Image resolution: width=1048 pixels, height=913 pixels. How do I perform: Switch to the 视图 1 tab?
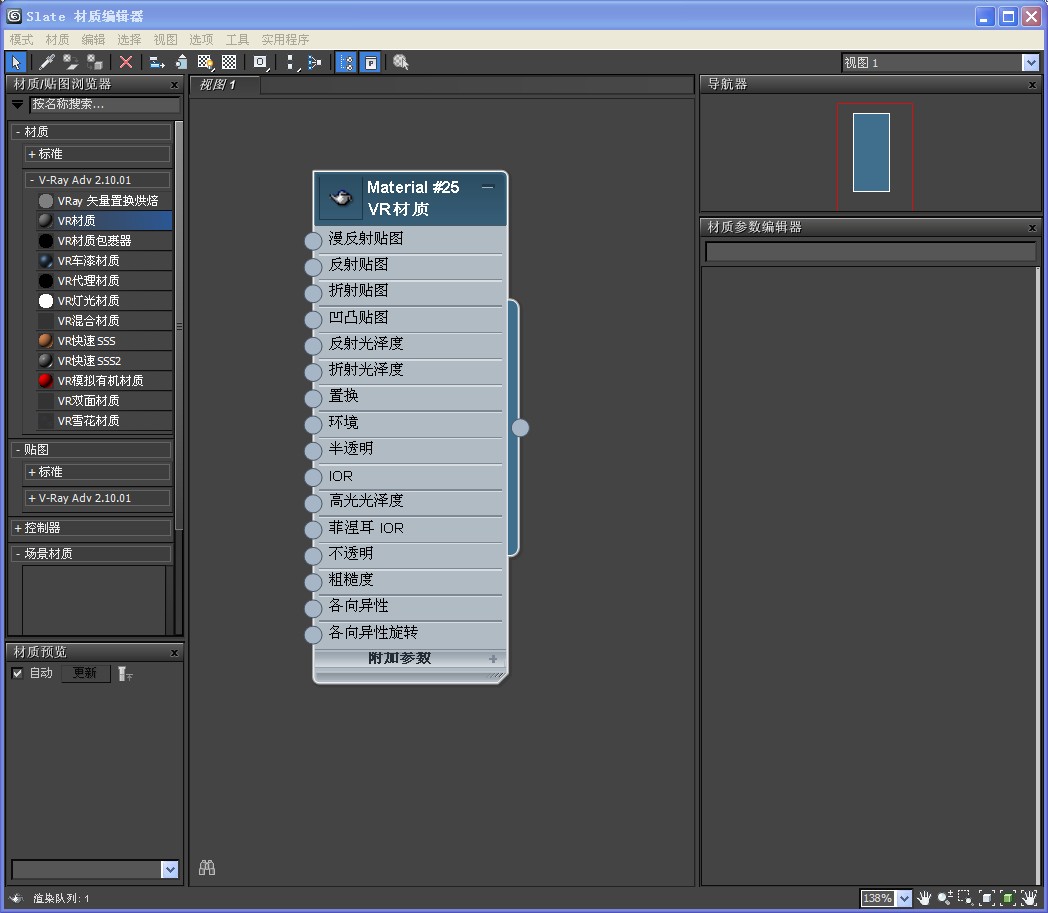225,85
